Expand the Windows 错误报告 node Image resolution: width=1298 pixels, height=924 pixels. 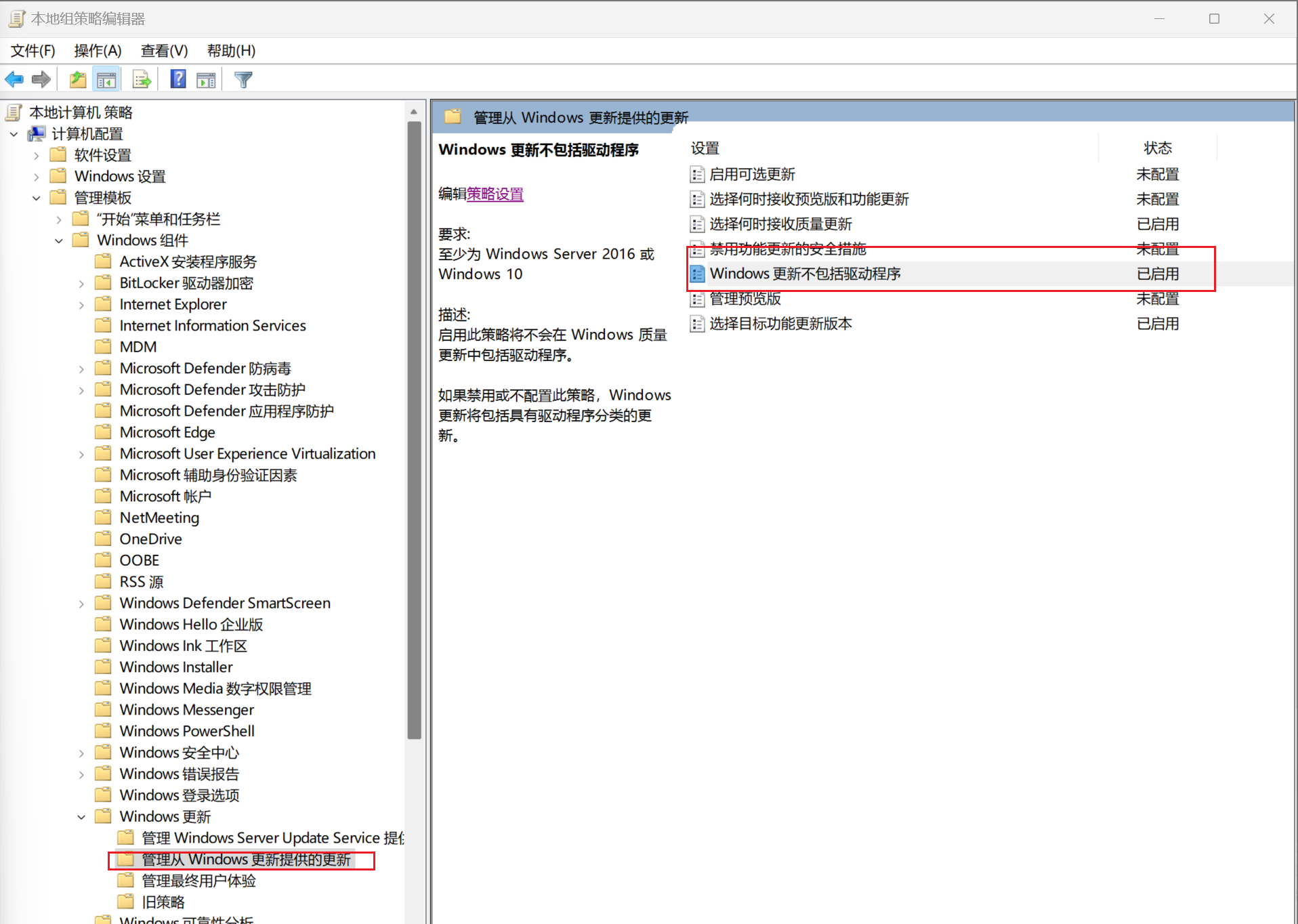click(81, 774)
